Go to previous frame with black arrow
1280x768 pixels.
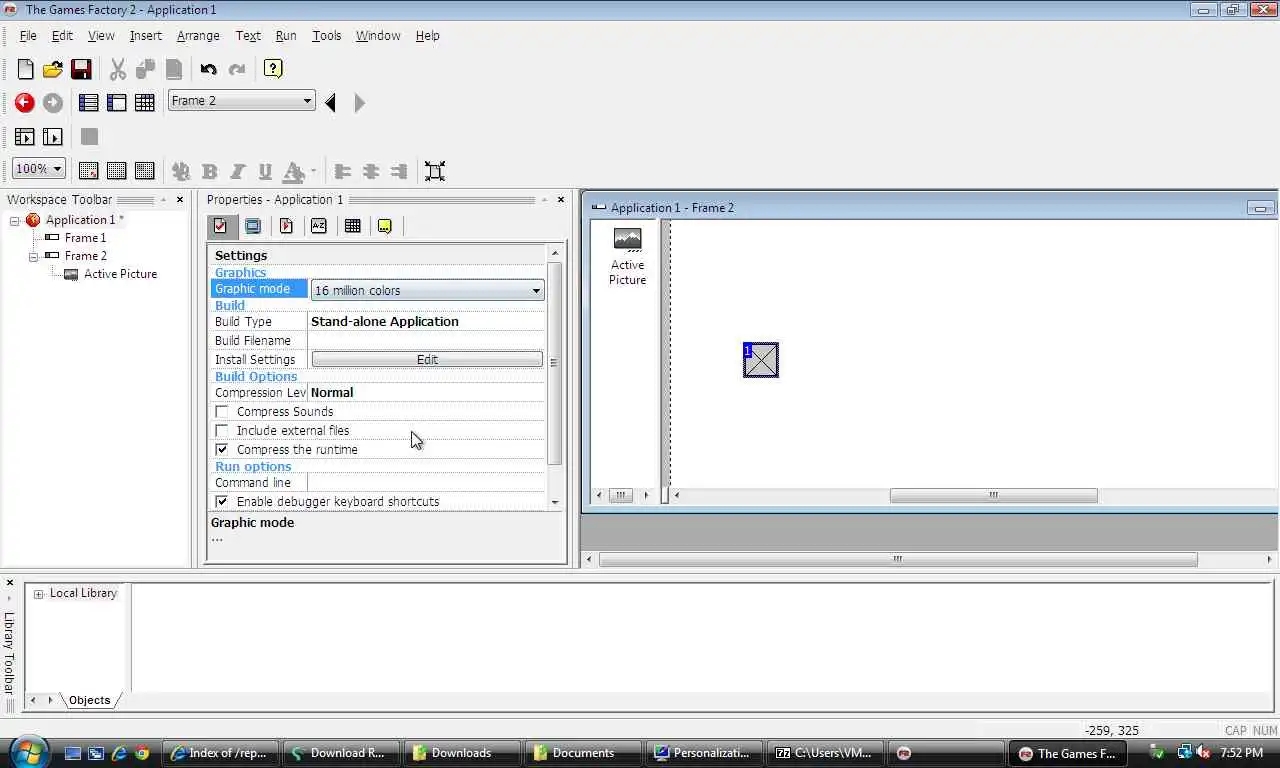331,102
